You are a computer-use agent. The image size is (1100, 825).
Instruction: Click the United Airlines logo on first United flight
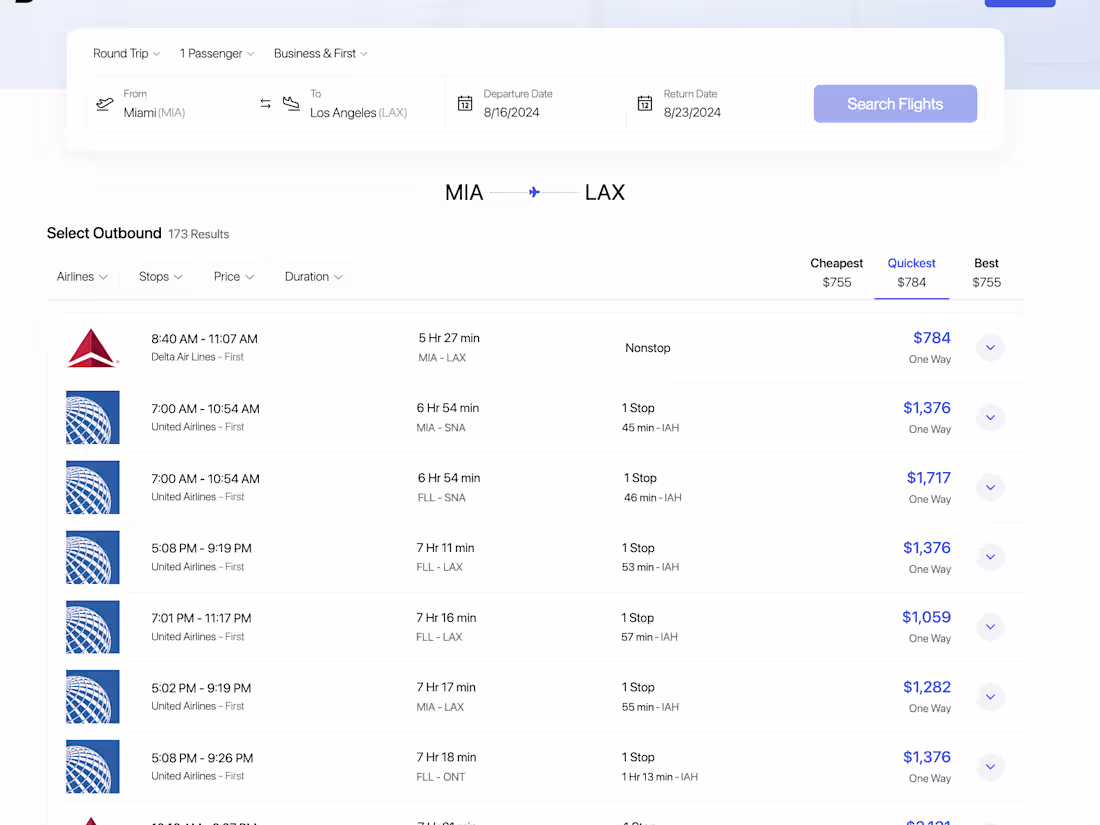92,417
